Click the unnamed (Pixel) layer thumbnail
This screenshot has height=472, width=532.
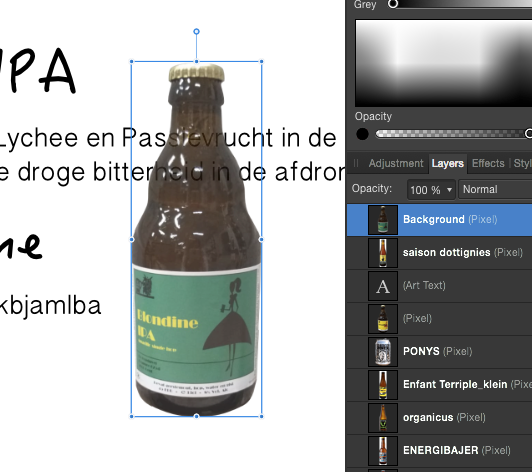(x=383, y=319)
